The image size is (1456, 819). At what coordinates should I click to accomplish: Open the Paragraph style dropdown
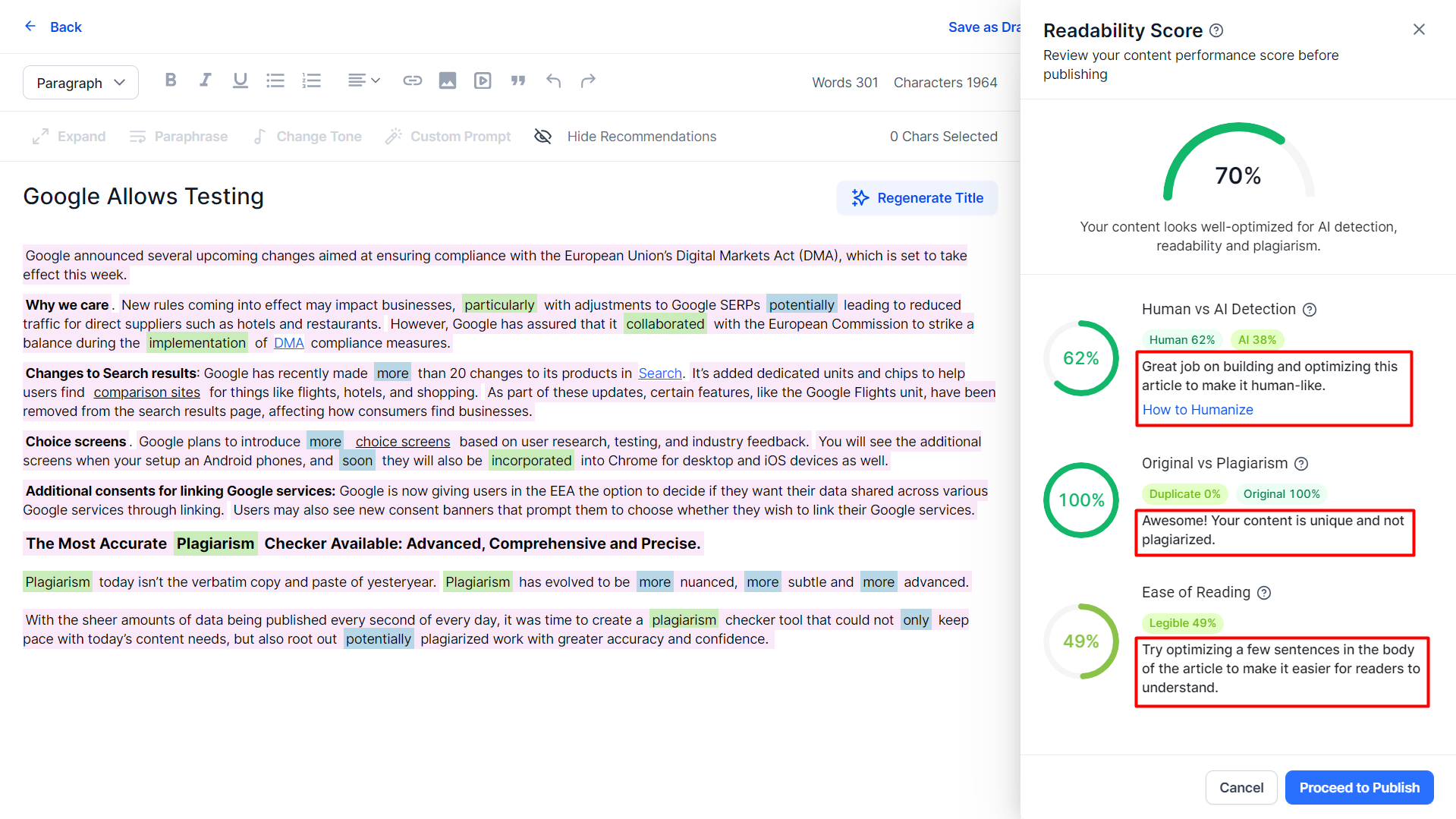(x=80, y=82)
